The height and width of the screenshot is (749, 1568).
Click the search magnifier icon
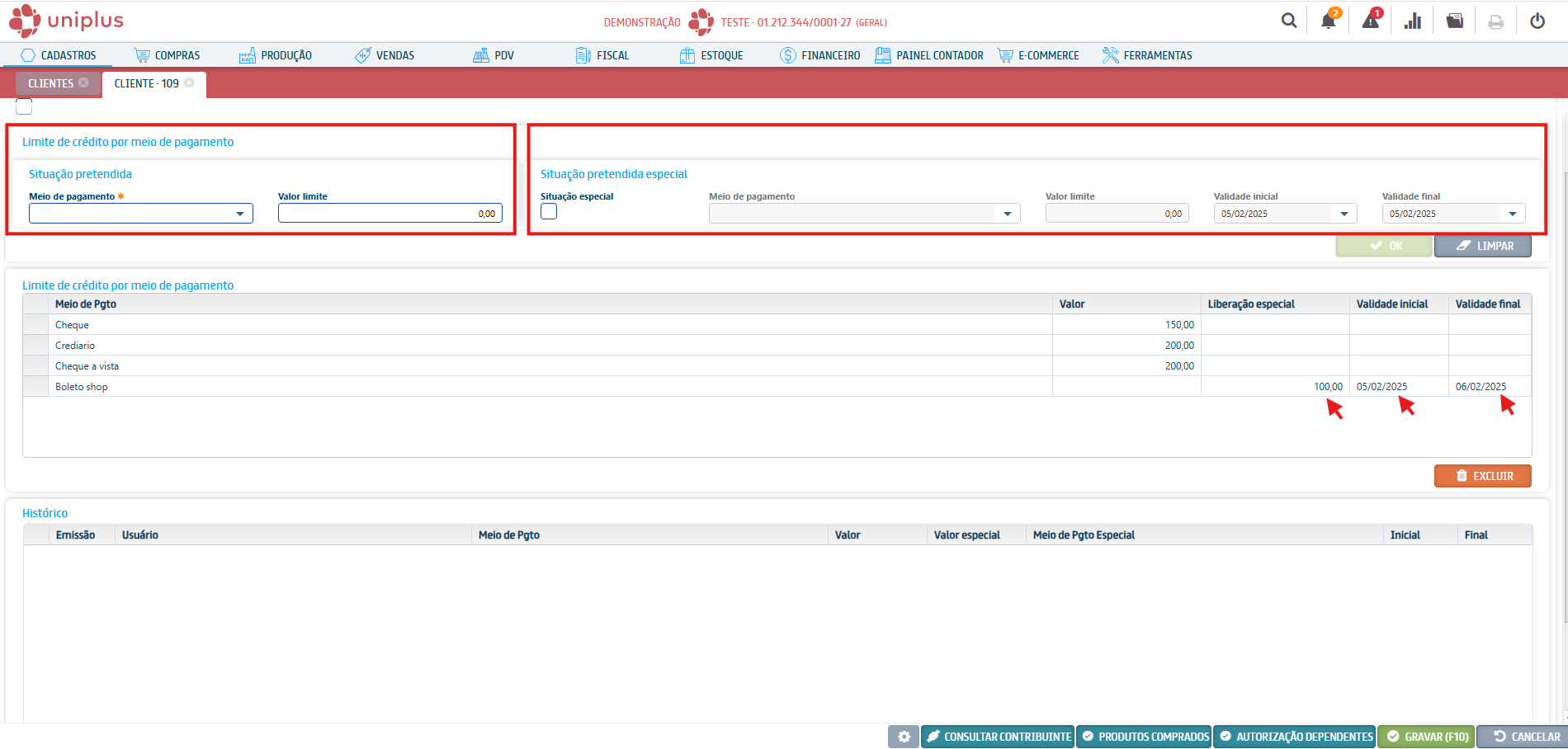pos(1288,21)
